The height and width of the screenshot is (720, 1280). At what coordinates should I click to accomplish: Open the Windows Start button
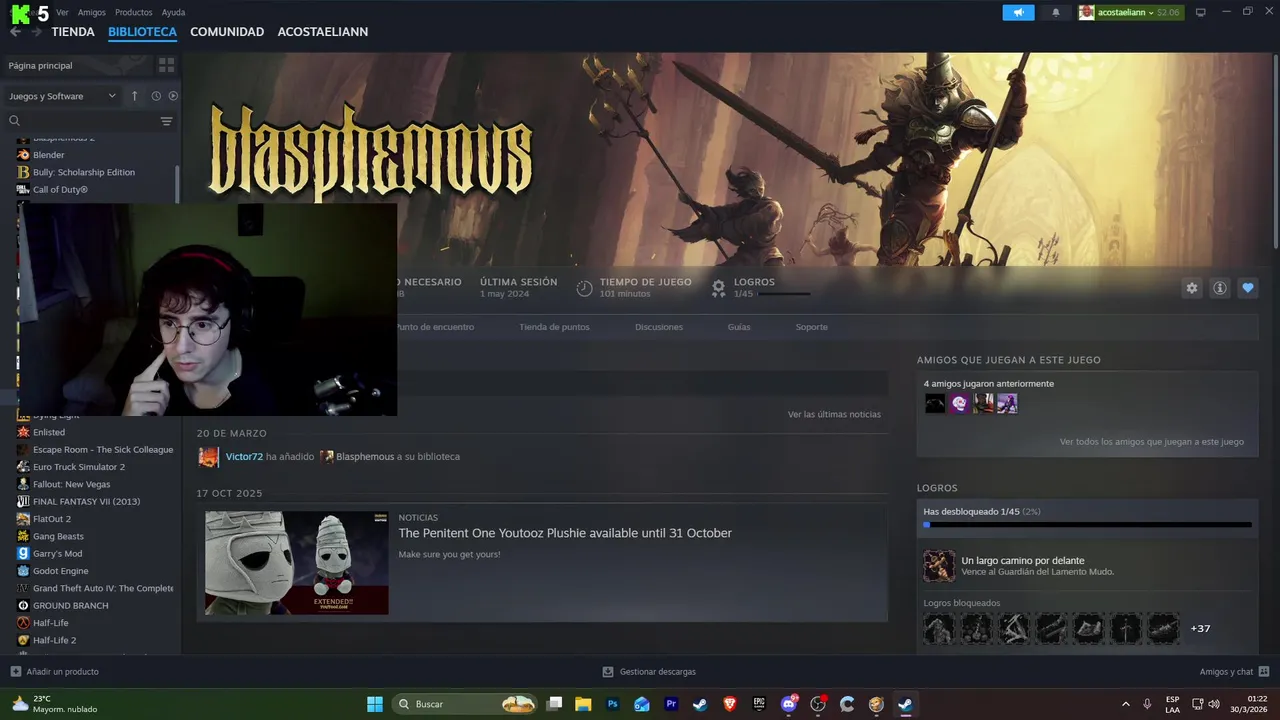tap(375, 704)
